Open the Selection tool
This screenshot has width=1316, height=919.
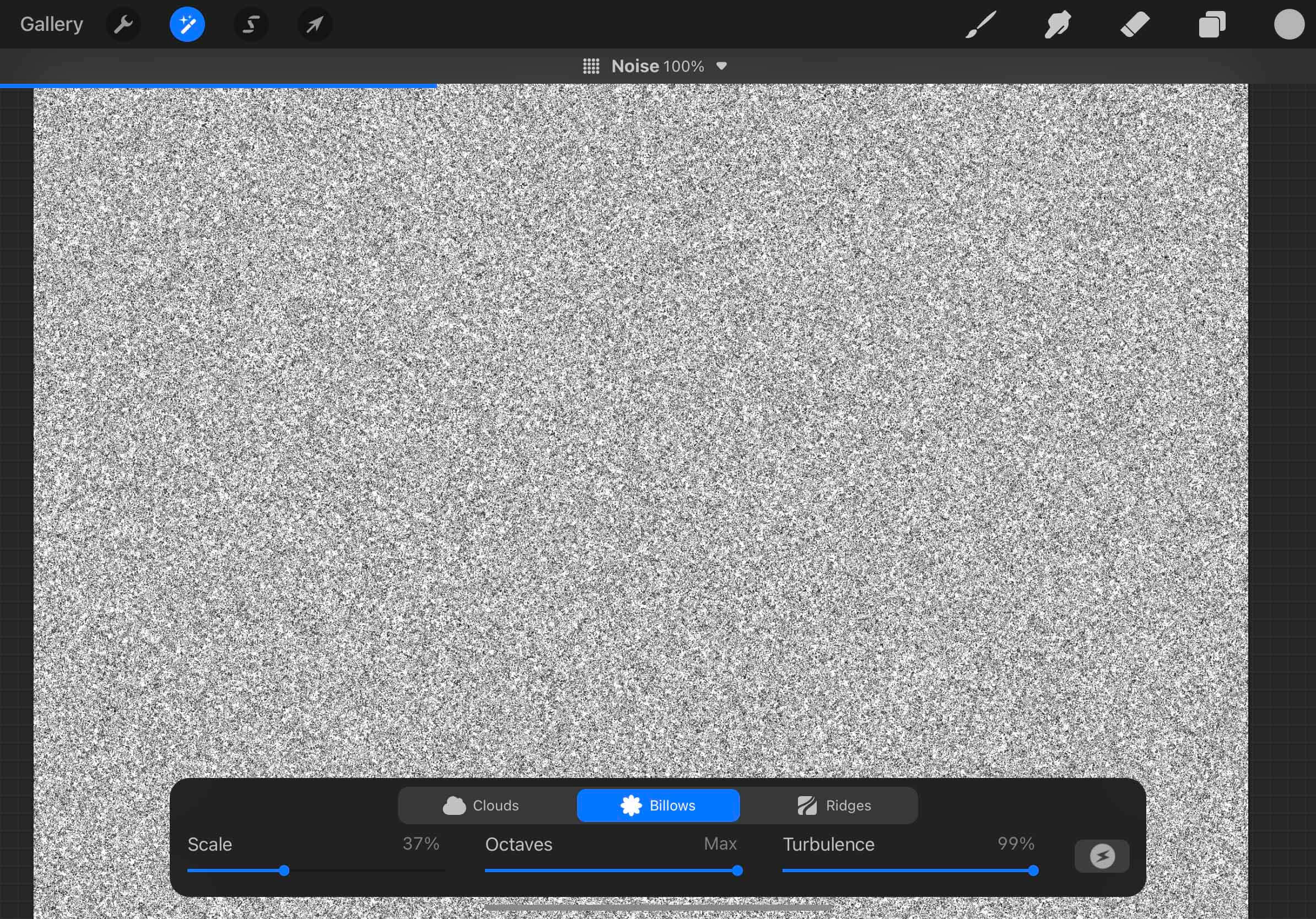(251, 24)
